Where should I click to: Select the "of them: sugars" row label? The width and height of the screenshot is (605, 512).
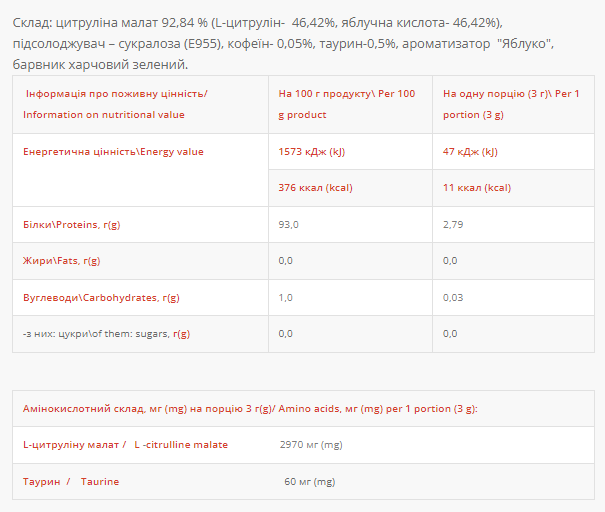(106, 334)
